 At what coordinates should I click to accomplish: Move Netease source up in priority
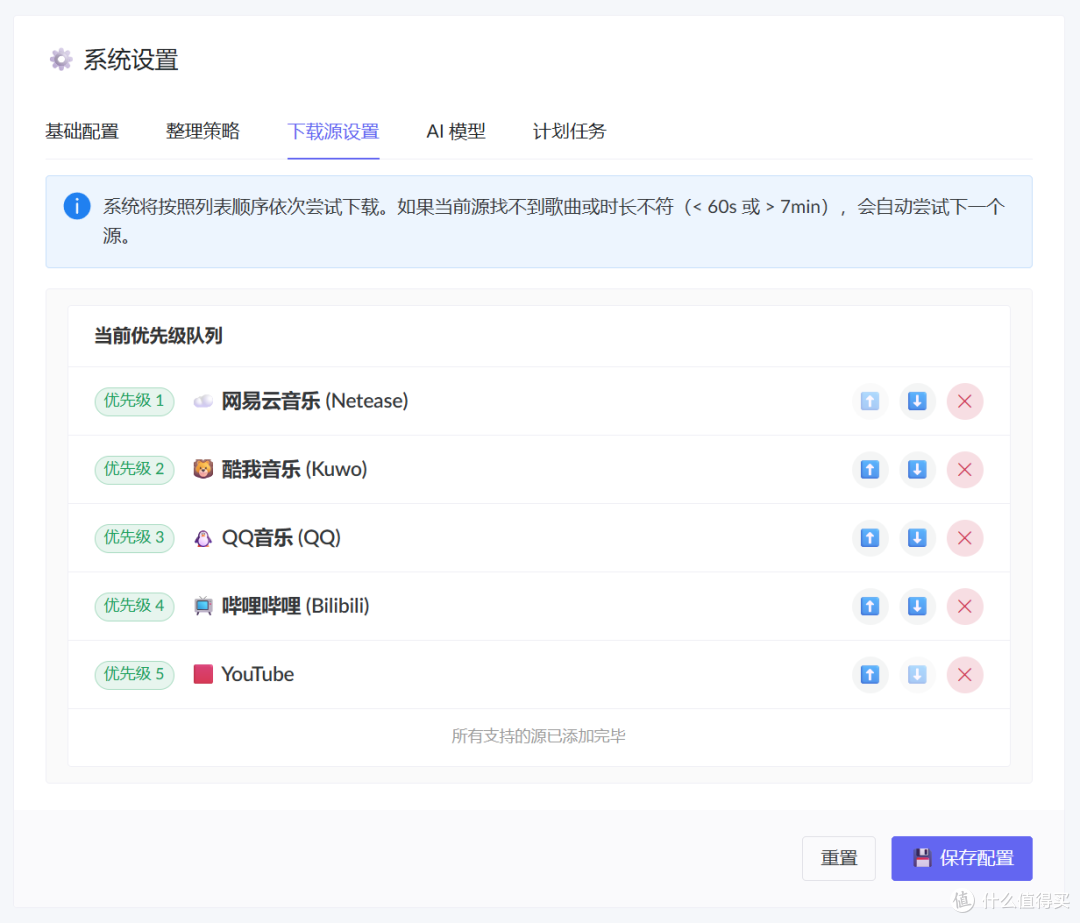(x=870, y=401)
